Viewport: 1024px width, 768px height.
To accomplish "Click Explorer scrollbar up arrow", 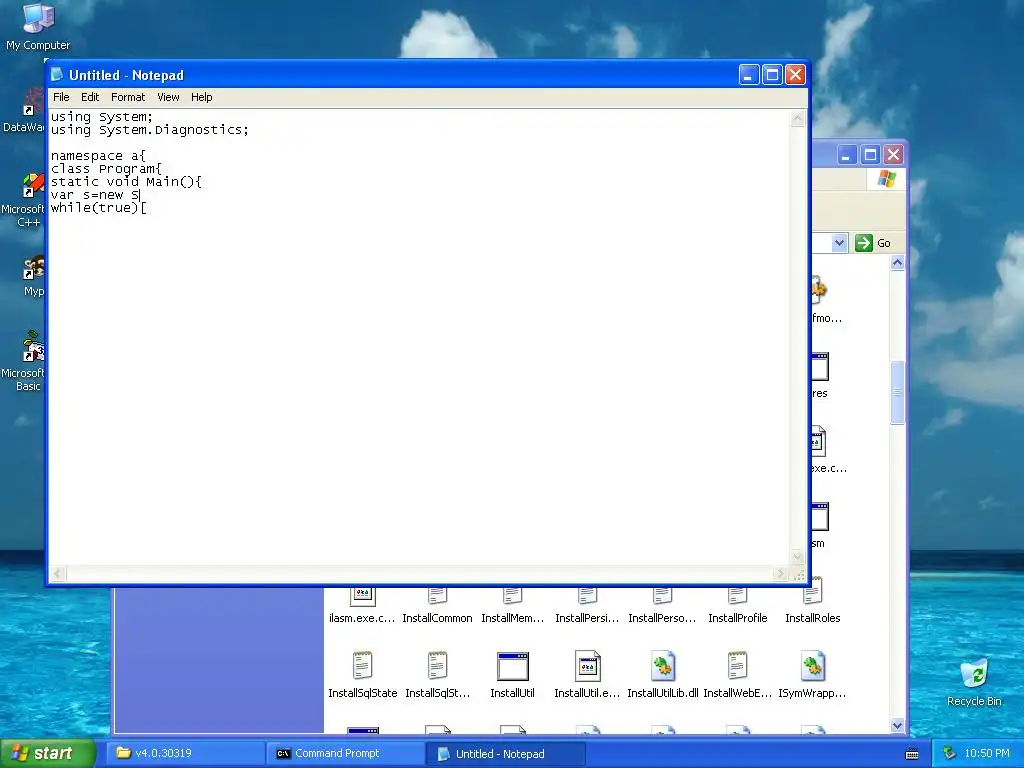I will 897,263.
